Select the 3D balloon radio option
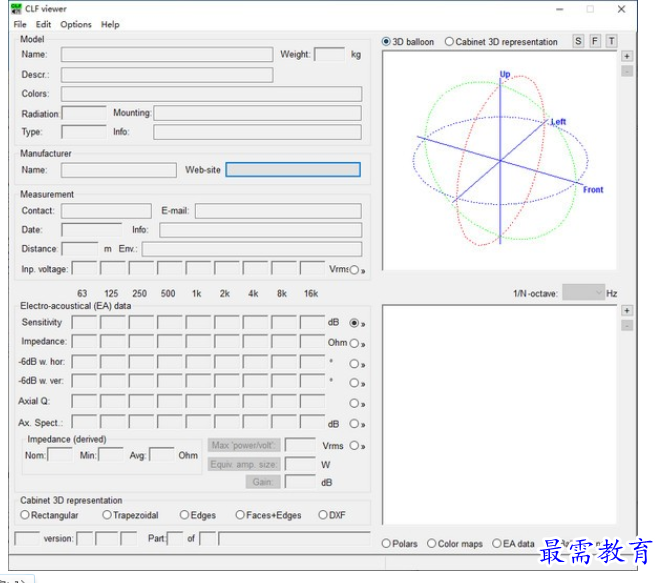The image size is (661, 583). pos(387,42)
